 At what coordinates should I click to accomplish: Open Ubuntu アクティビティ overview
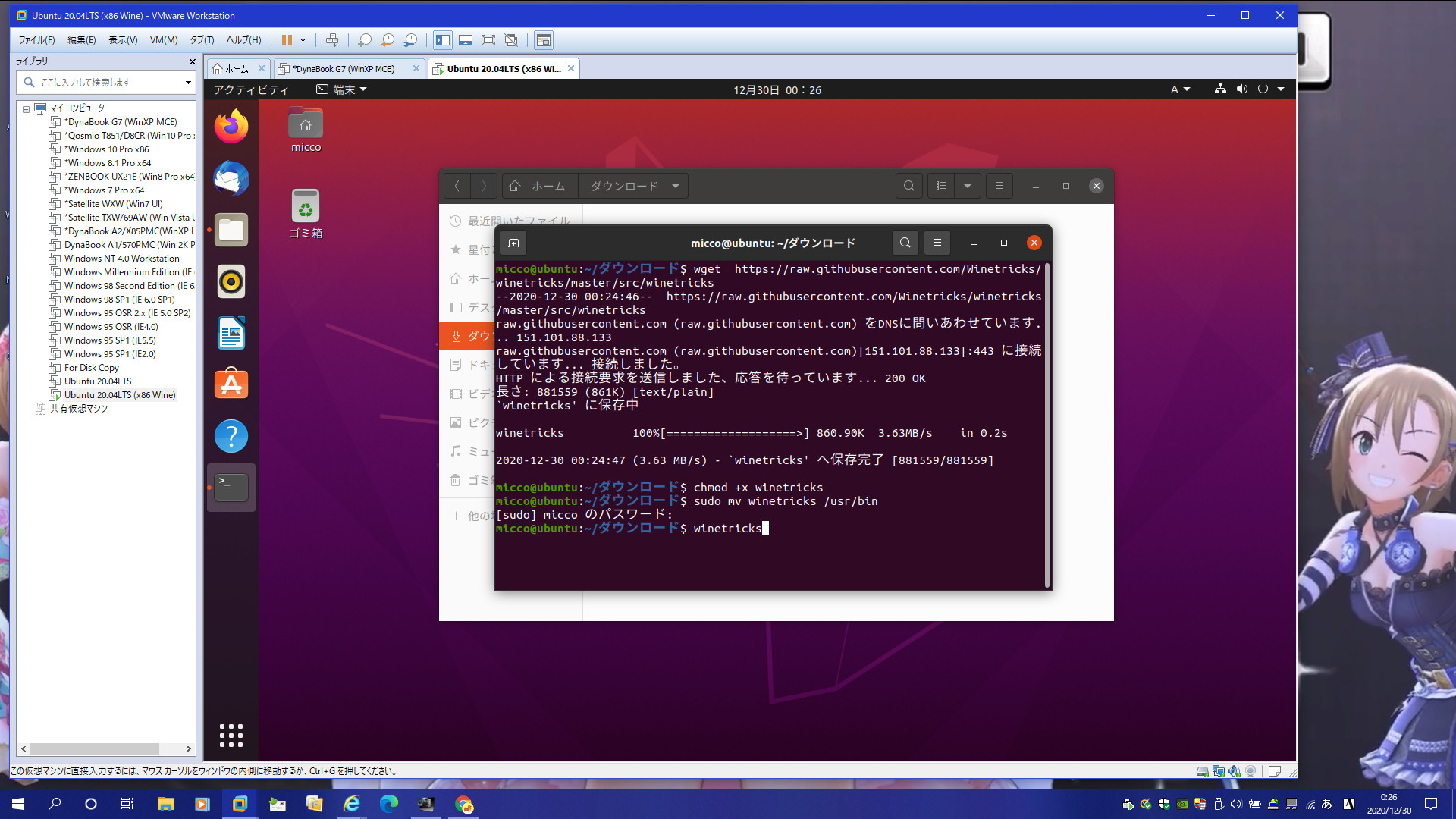tap(251, 89)
